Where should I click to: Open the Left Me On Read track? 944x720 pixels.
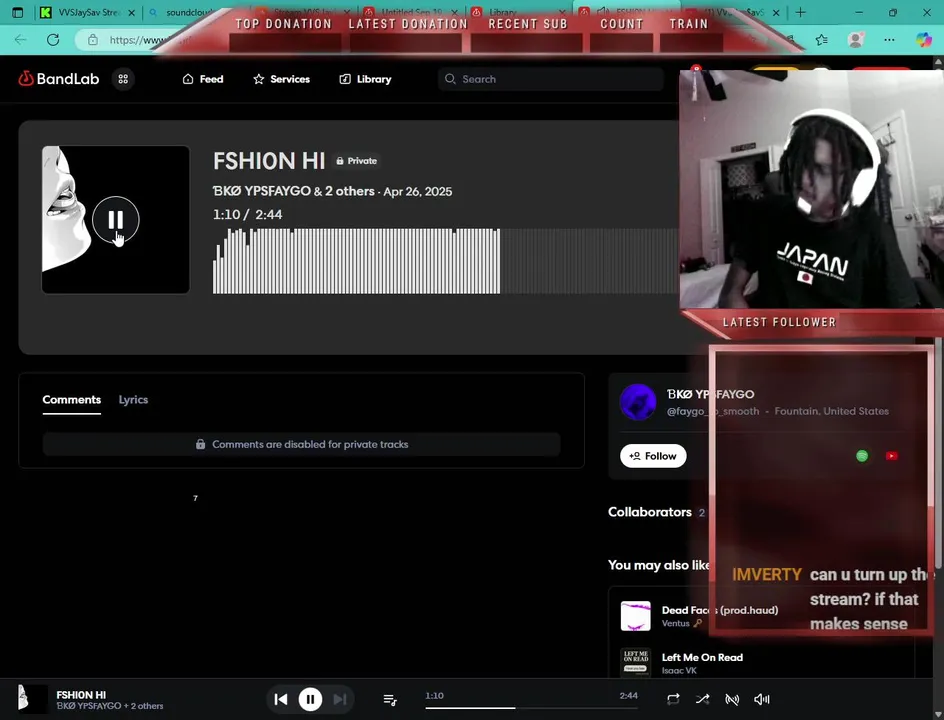pos(702,657)
